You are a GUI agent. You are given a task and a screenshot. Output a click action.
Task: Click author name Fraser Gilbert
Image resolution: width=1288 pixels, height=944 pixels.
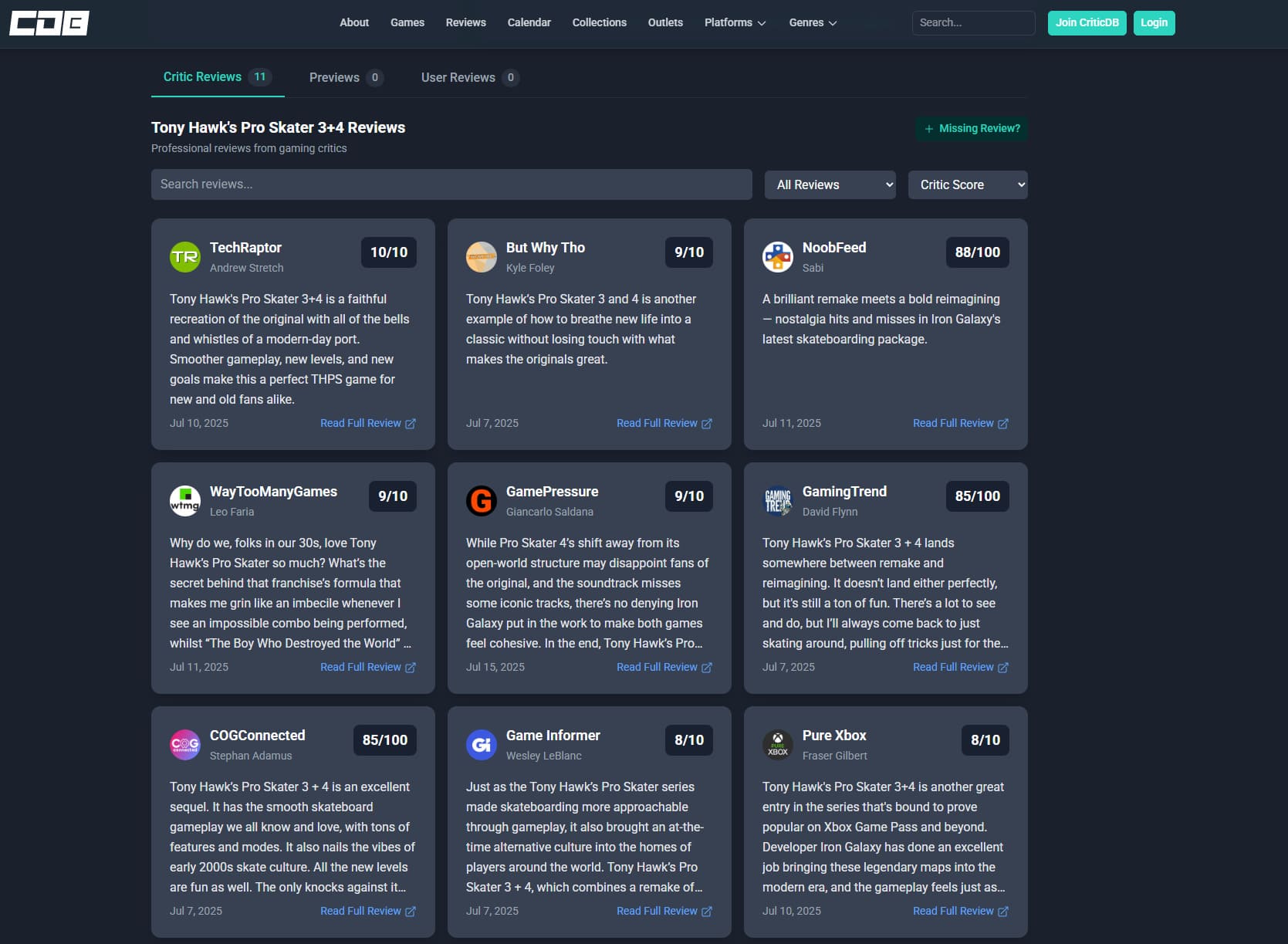835,756
